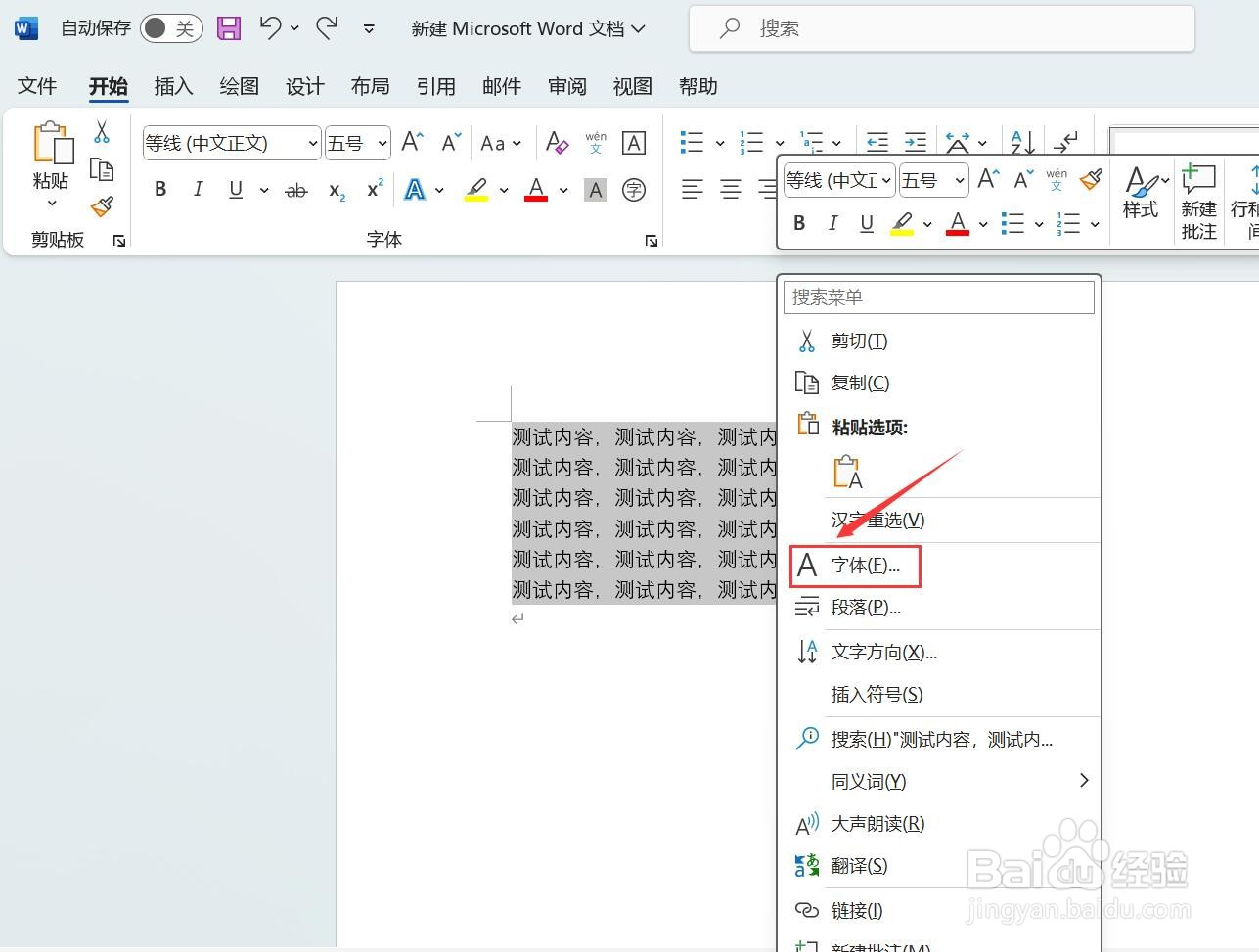The height and width of the screenshot is (952, 1259).
Task: Apply the character border to selected text
Action: click(x=634, y=142)
